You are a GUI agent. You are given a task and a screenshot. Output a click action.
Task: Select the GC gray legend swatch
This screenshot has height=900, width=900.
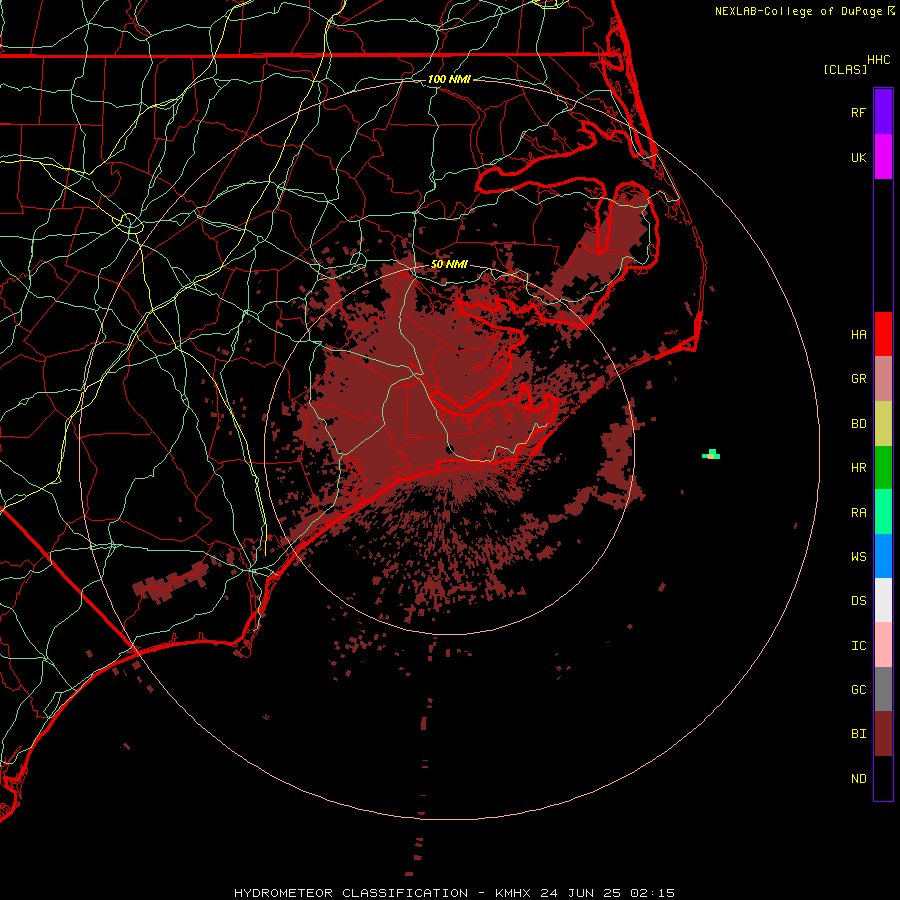point(883,689)
